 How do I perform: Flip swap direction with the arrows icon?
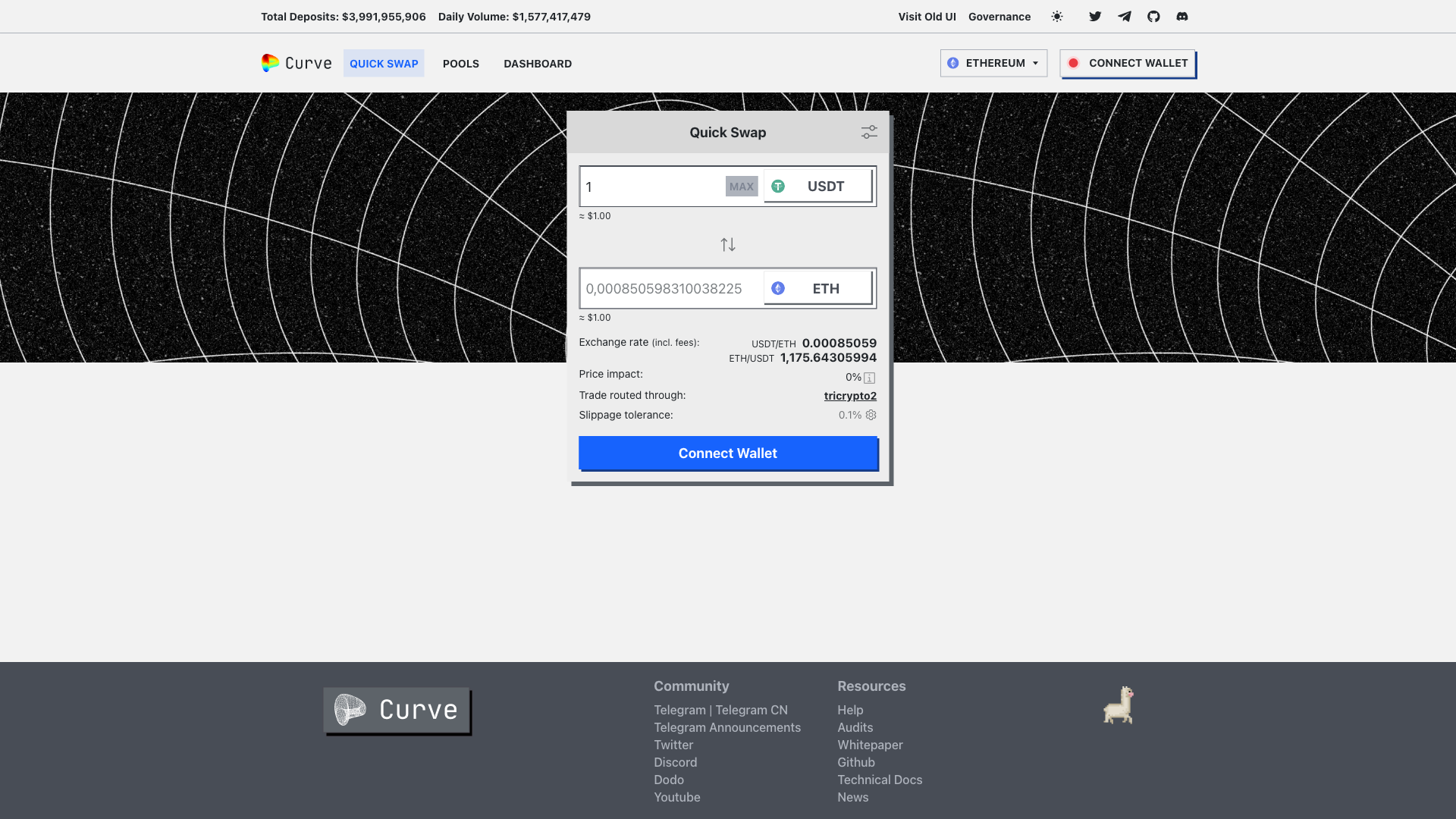pos(728,244)
